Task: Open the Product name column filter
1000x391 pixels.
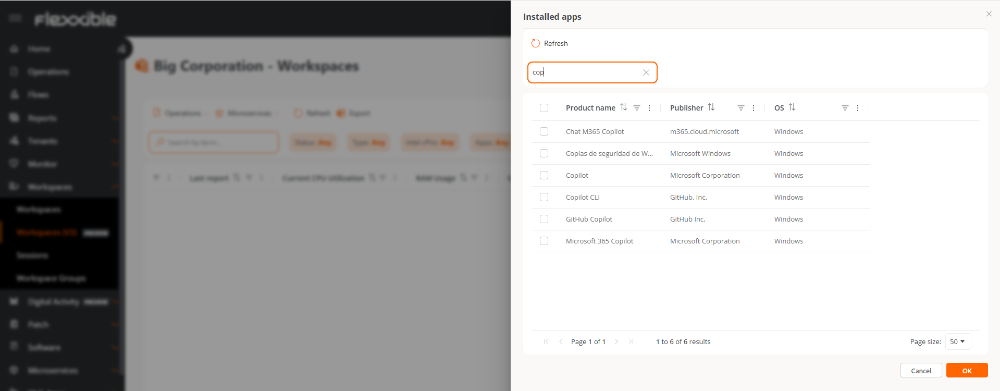Action: (x=636, y=108)
